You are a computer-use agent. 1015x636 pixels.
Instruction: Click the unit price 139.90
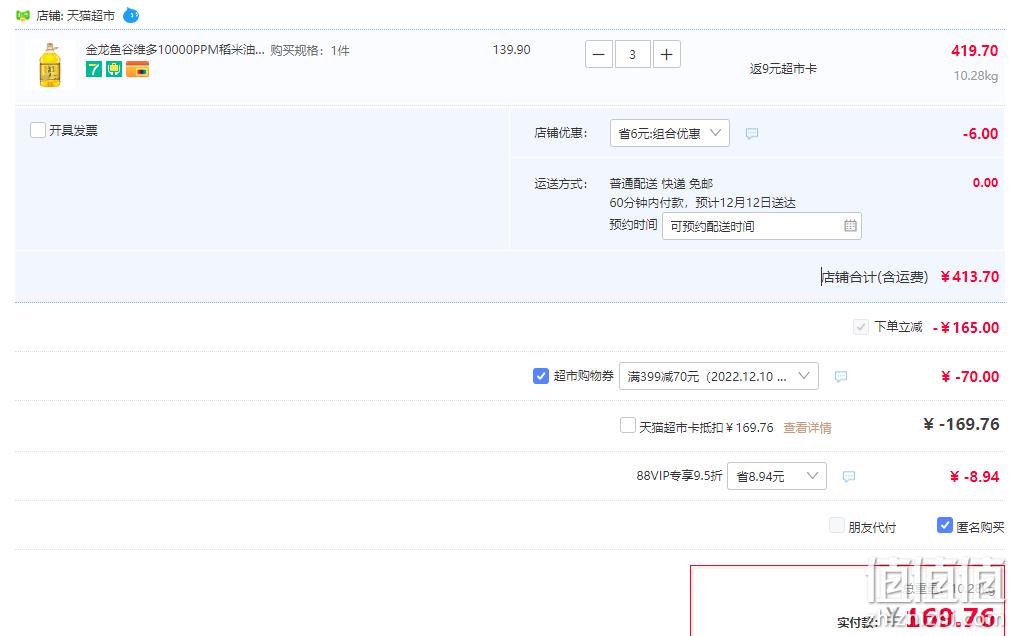pyautogui.click(x=511, y=50)
